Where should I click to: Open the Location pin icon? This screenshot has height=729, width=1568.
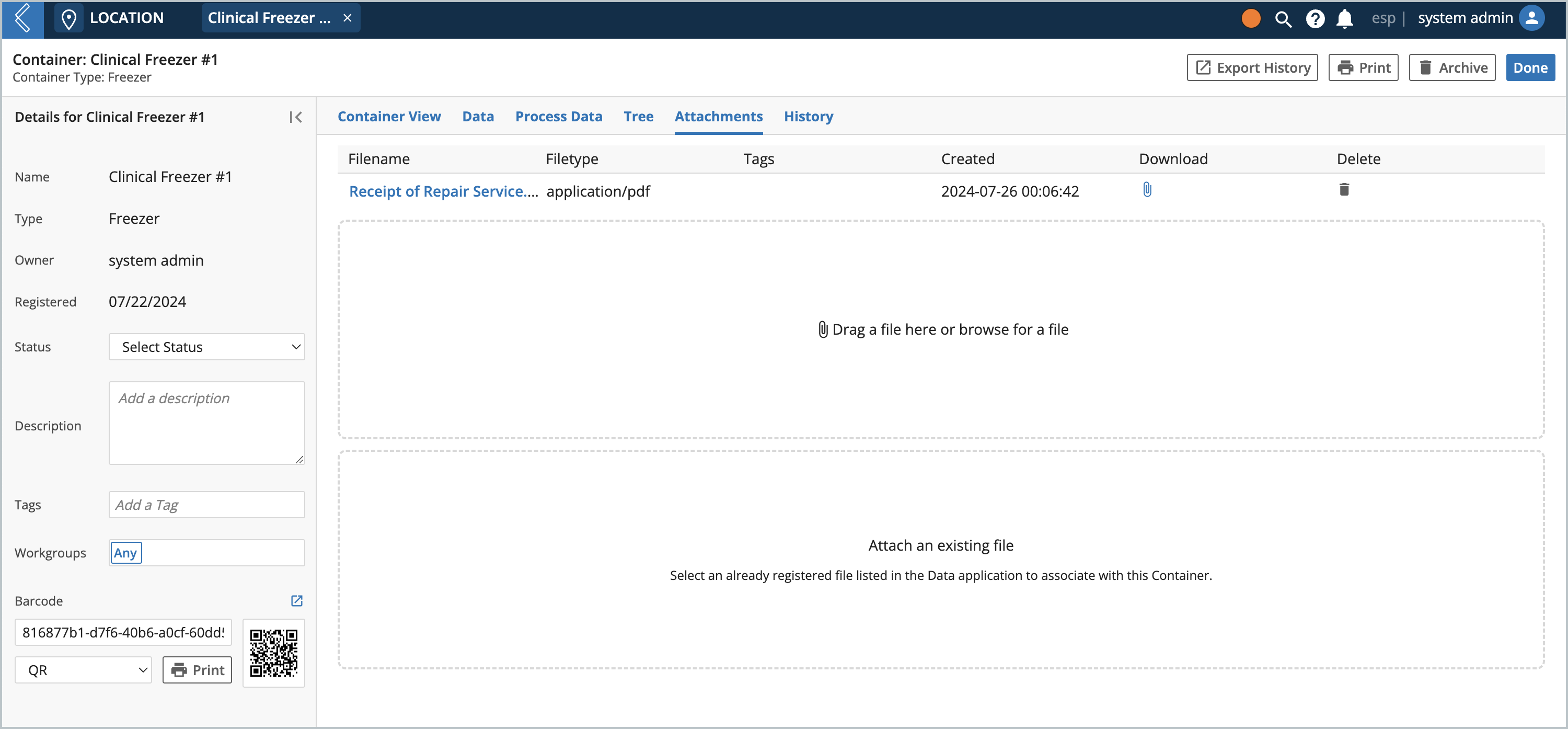pos(69,19)
